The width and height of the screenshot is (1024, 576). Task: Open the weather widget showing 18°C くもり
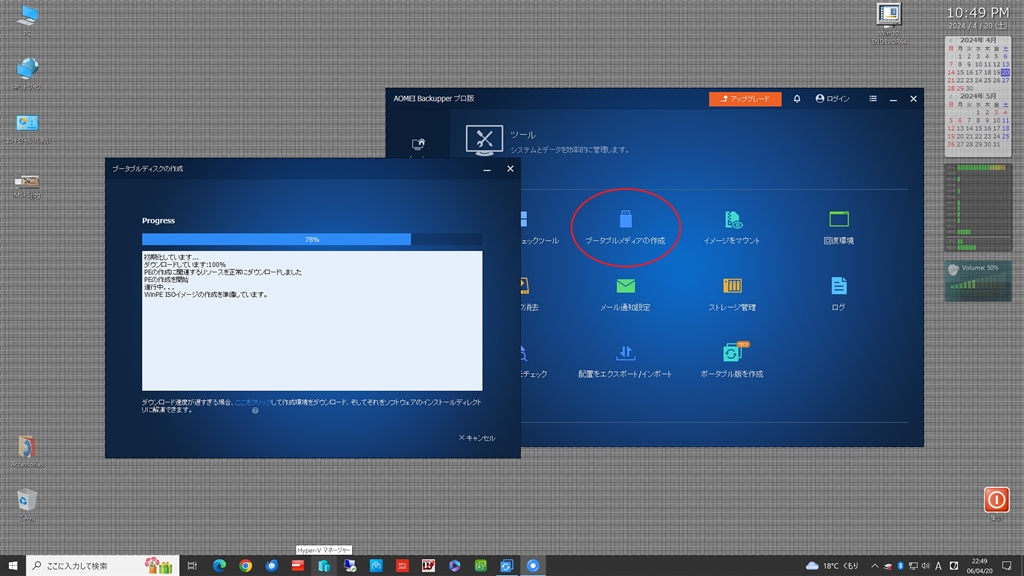click(x=832, y=566)
